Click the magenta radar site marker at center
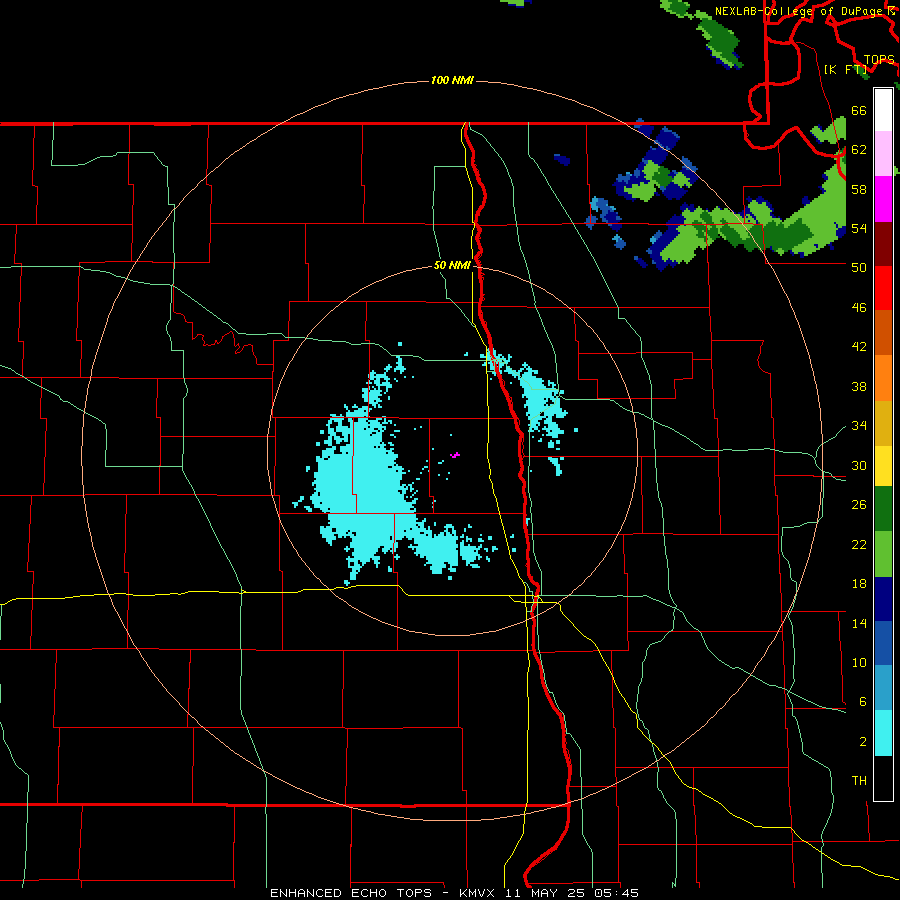The width and height of the screenshot is (900, 900). (455, 455)
